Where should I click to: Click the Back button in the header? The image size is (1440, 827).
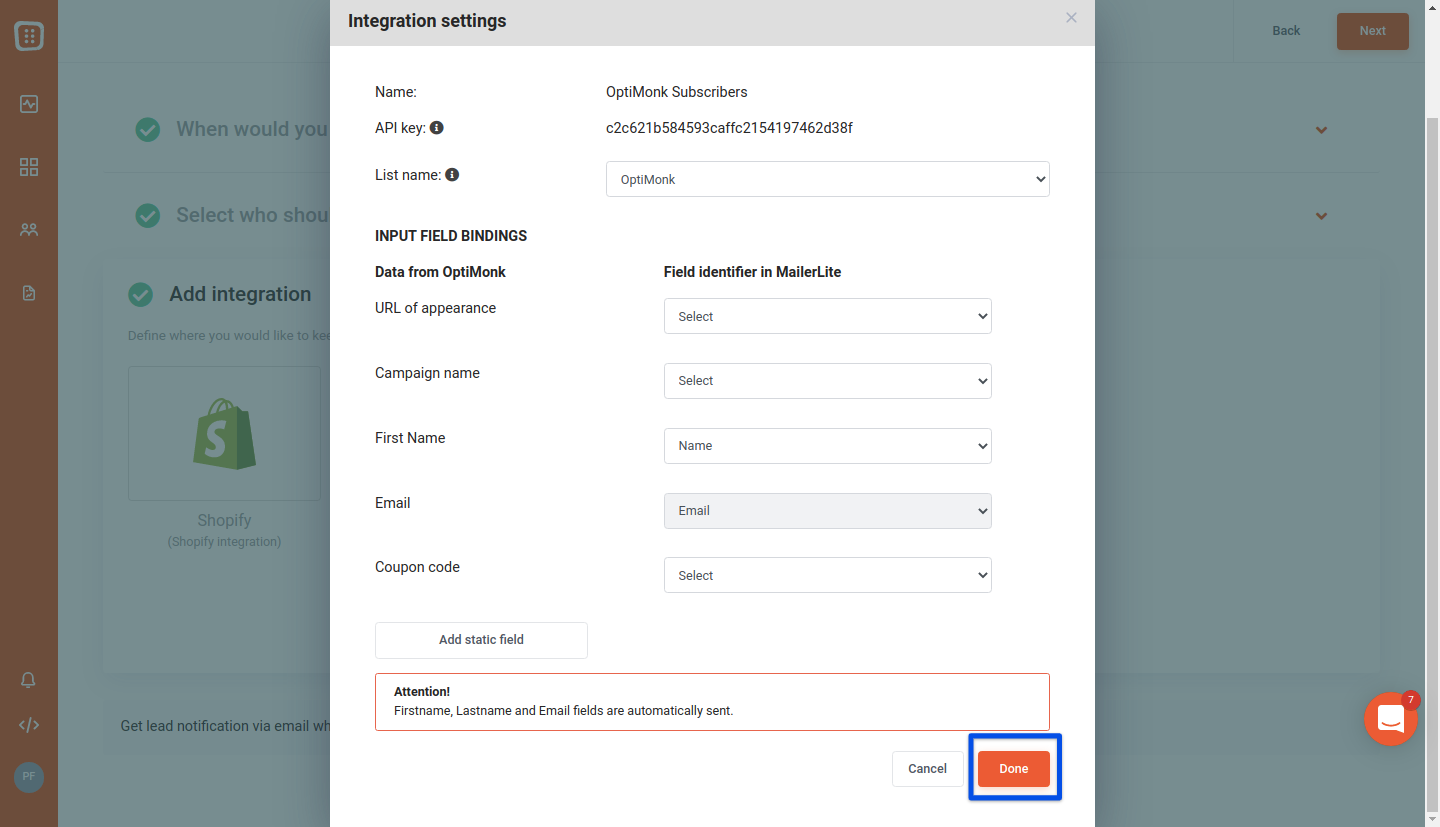click(1286, 31)
